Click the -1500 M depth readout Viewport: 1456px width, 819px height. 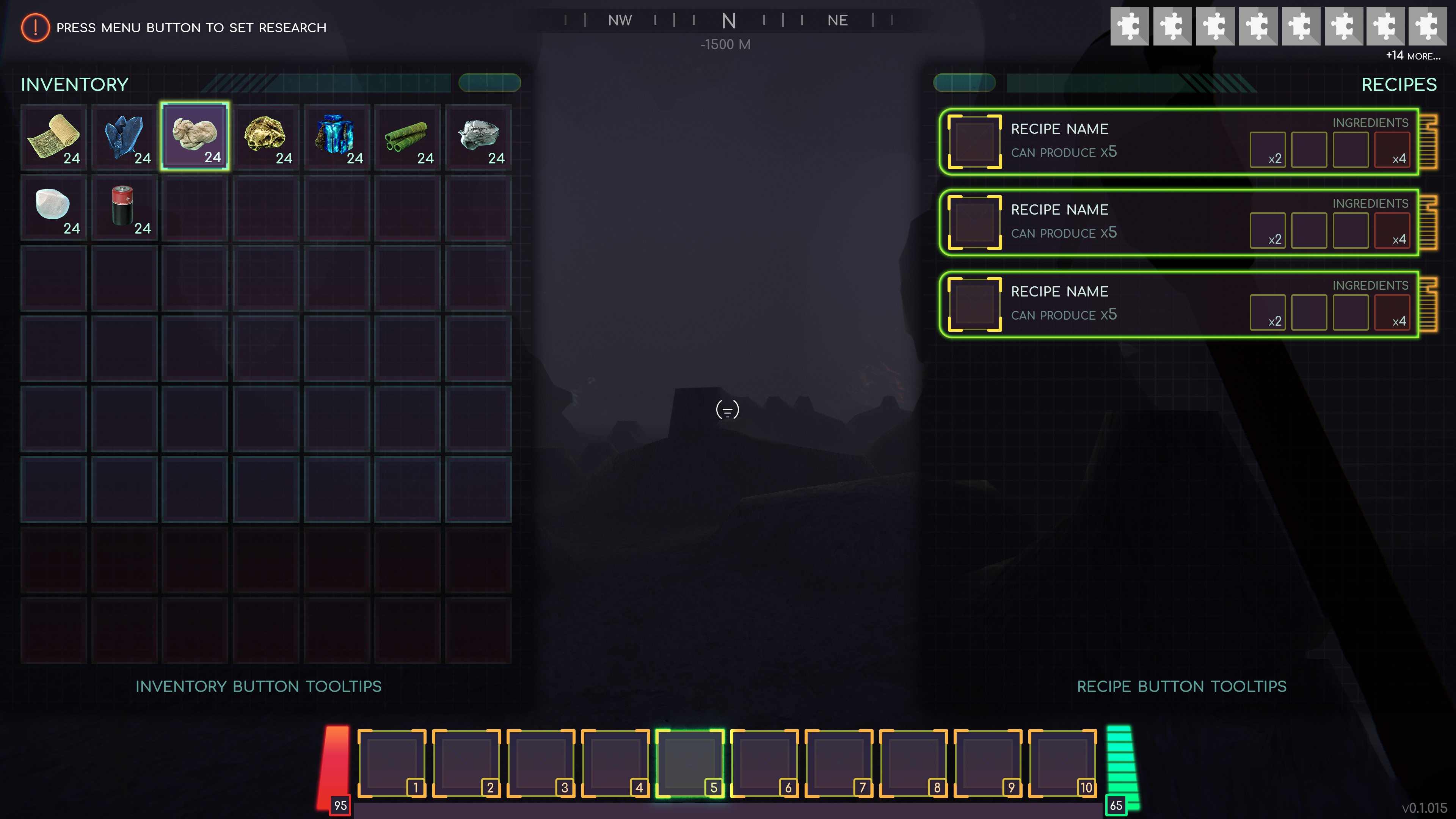pos(725,44)
